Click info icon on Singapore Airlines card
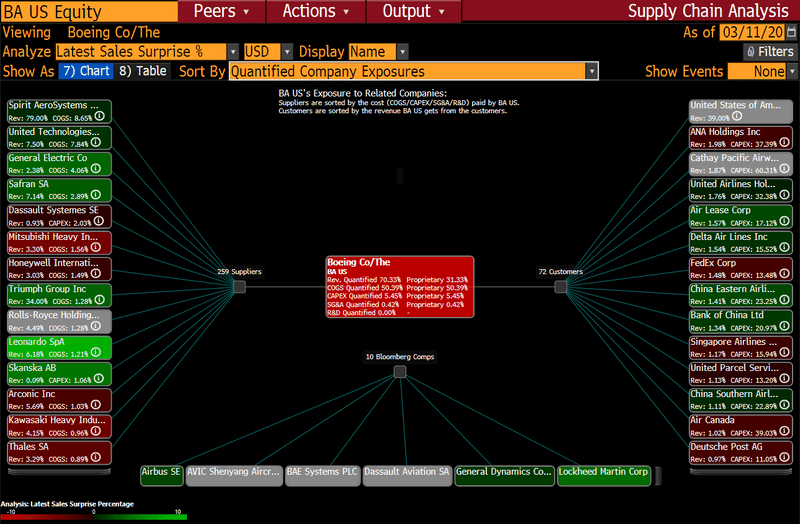Screen dimensions: 800x524 (x=785, y=352)
